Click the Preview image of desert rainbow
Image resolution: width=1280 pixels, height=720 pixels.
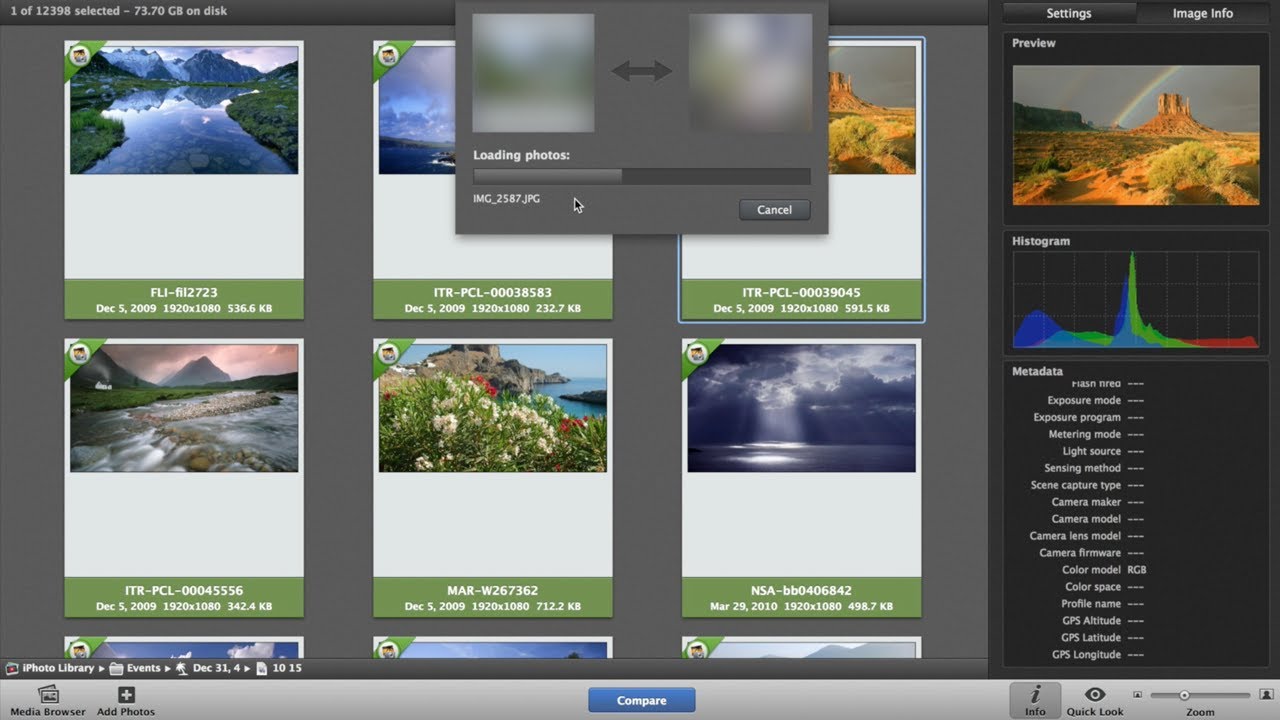tap(1136, 135)
